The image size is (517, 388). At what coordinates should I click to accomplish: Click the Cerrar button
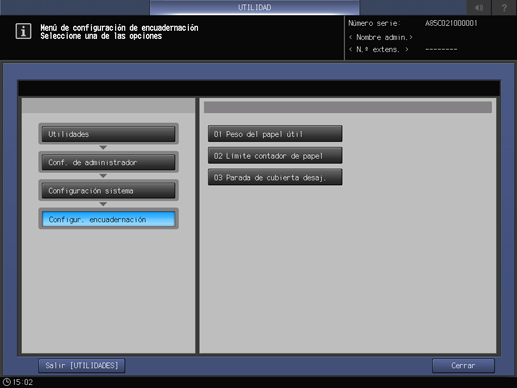[x=463, y=366]
